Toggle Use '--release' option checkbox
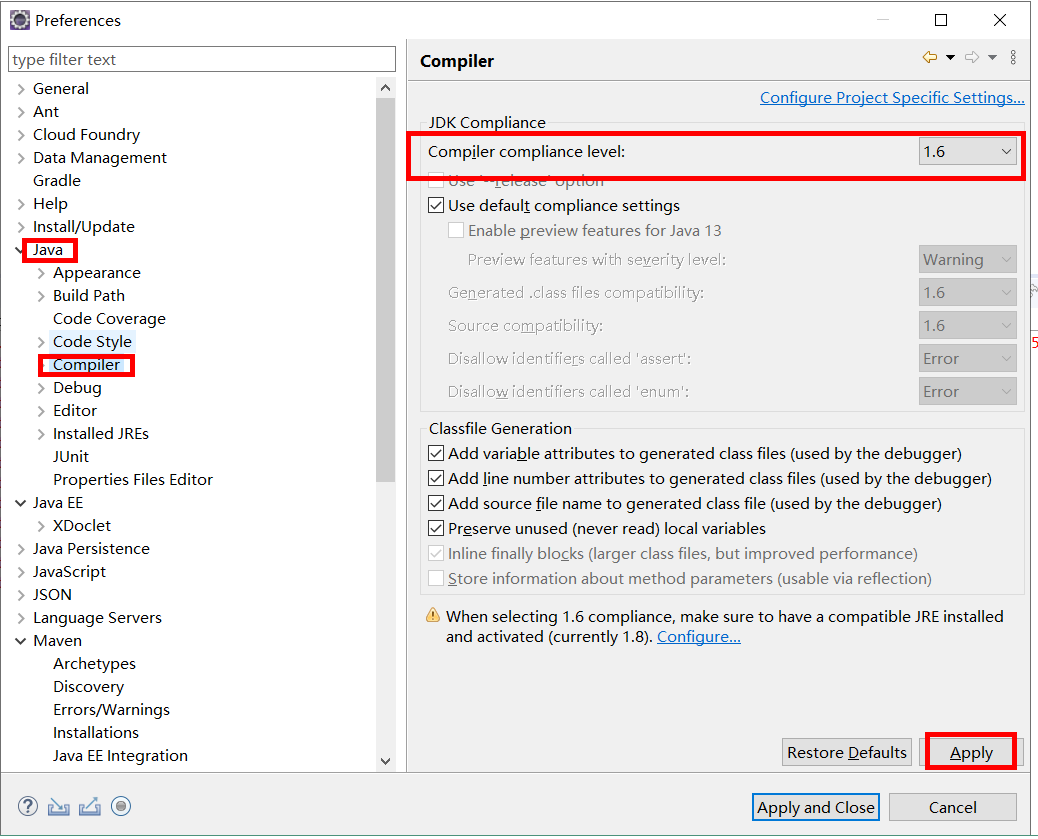Viewport: 1038px width, 839px height. pyautogui.click(x=436, y=181)
